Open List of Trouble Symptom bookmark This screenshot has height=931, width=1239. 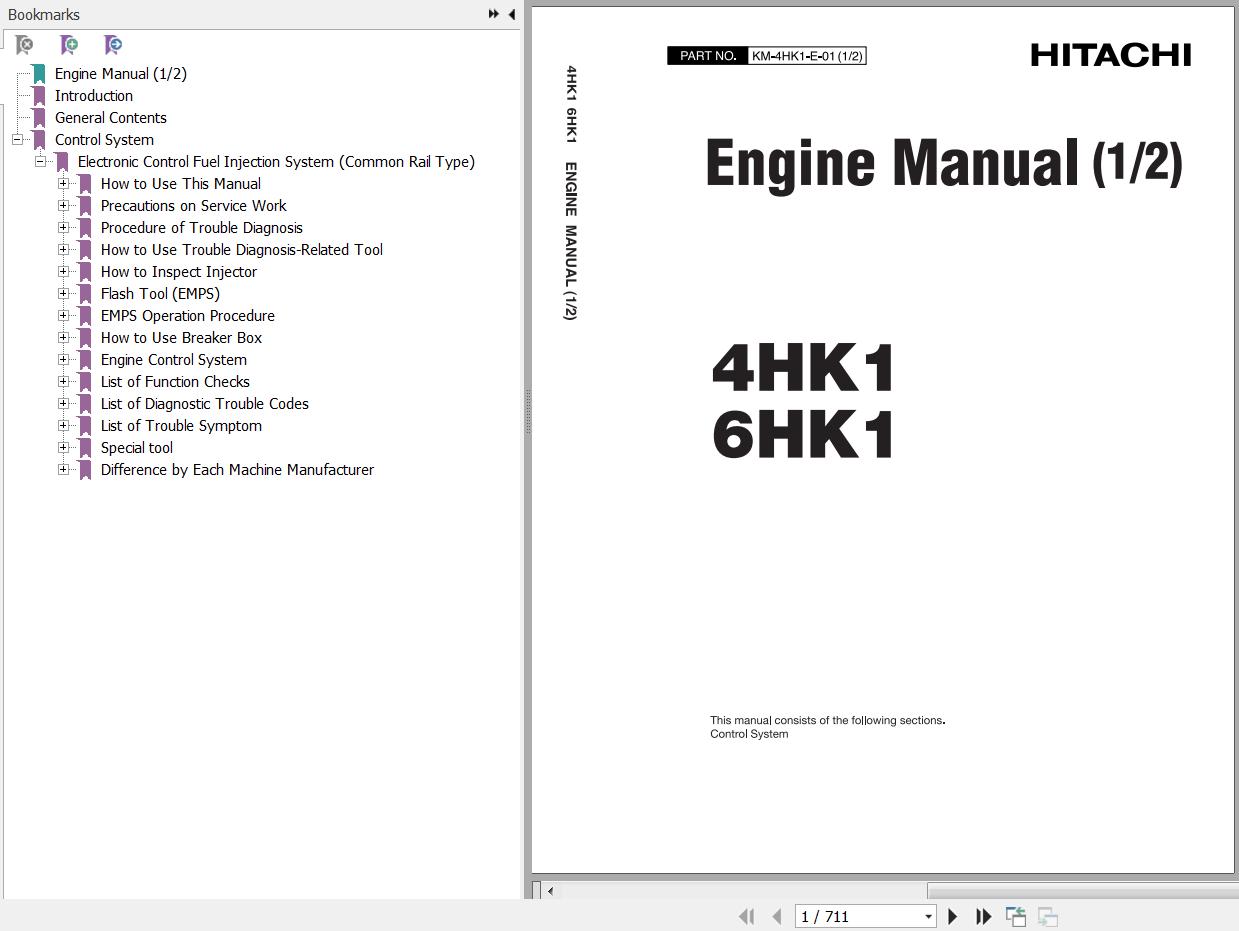[181, 426]
